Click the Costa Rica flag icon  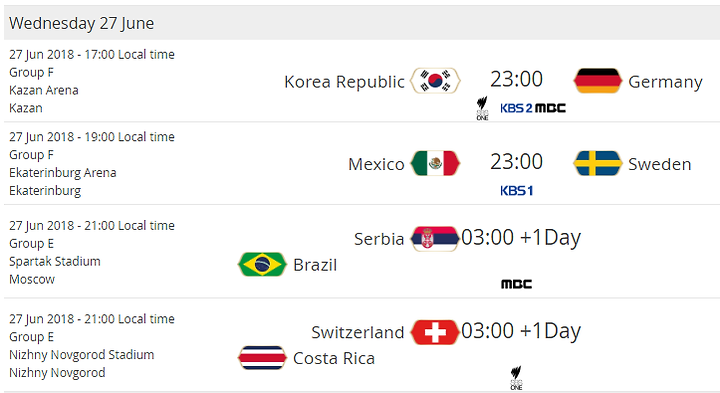[x=262, y=358]
